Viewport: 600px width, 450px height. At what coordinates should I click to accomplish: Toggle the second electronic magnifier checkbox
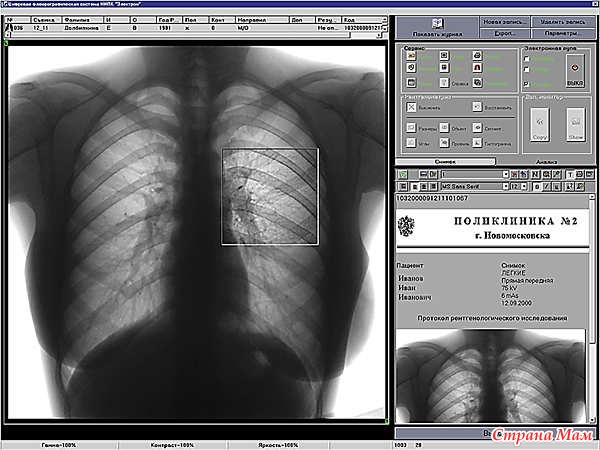click(528, 71)
